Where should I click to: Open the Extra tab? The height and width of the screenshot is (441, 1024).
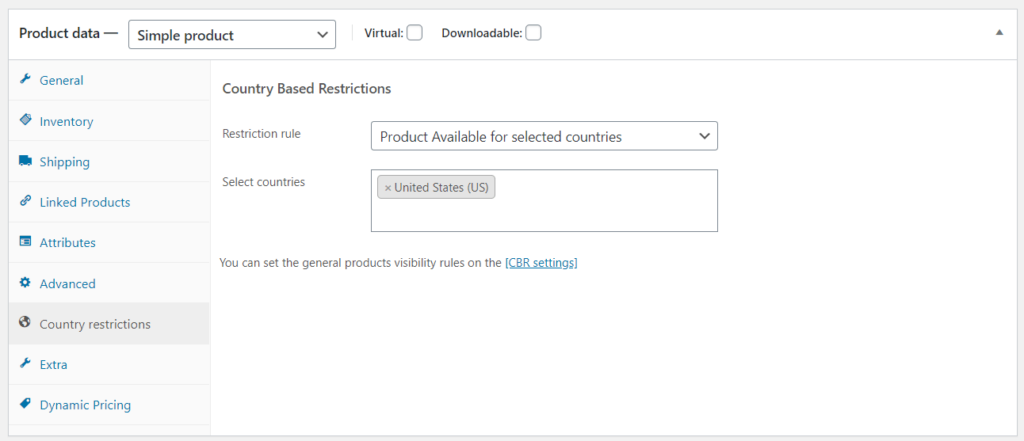coord(109,365)
